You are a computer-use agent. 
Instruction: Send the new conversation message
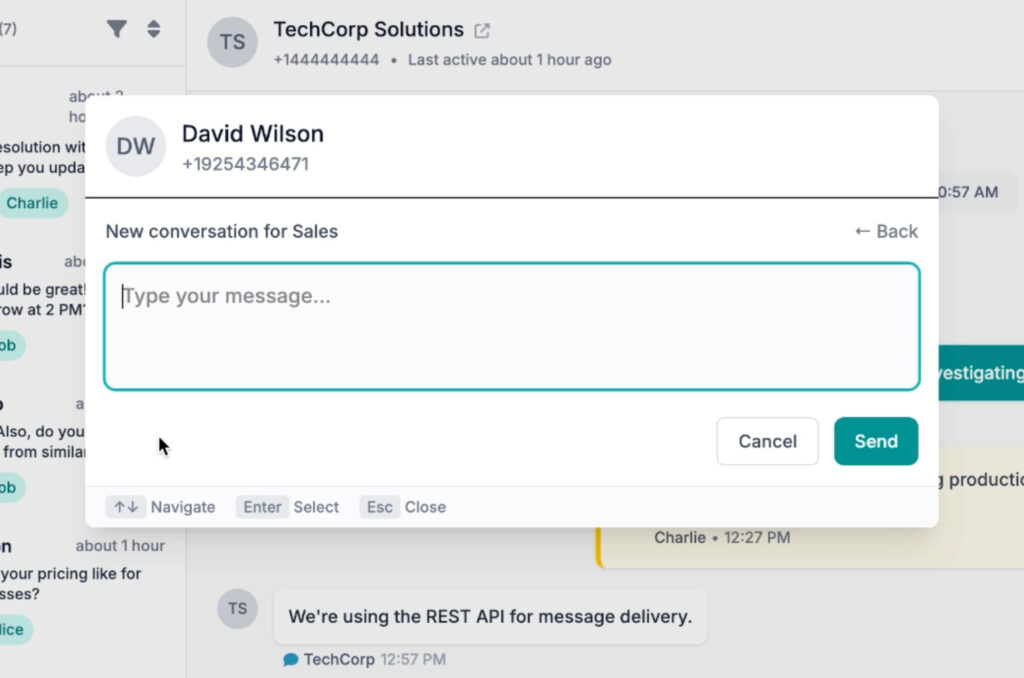(875, 441)
